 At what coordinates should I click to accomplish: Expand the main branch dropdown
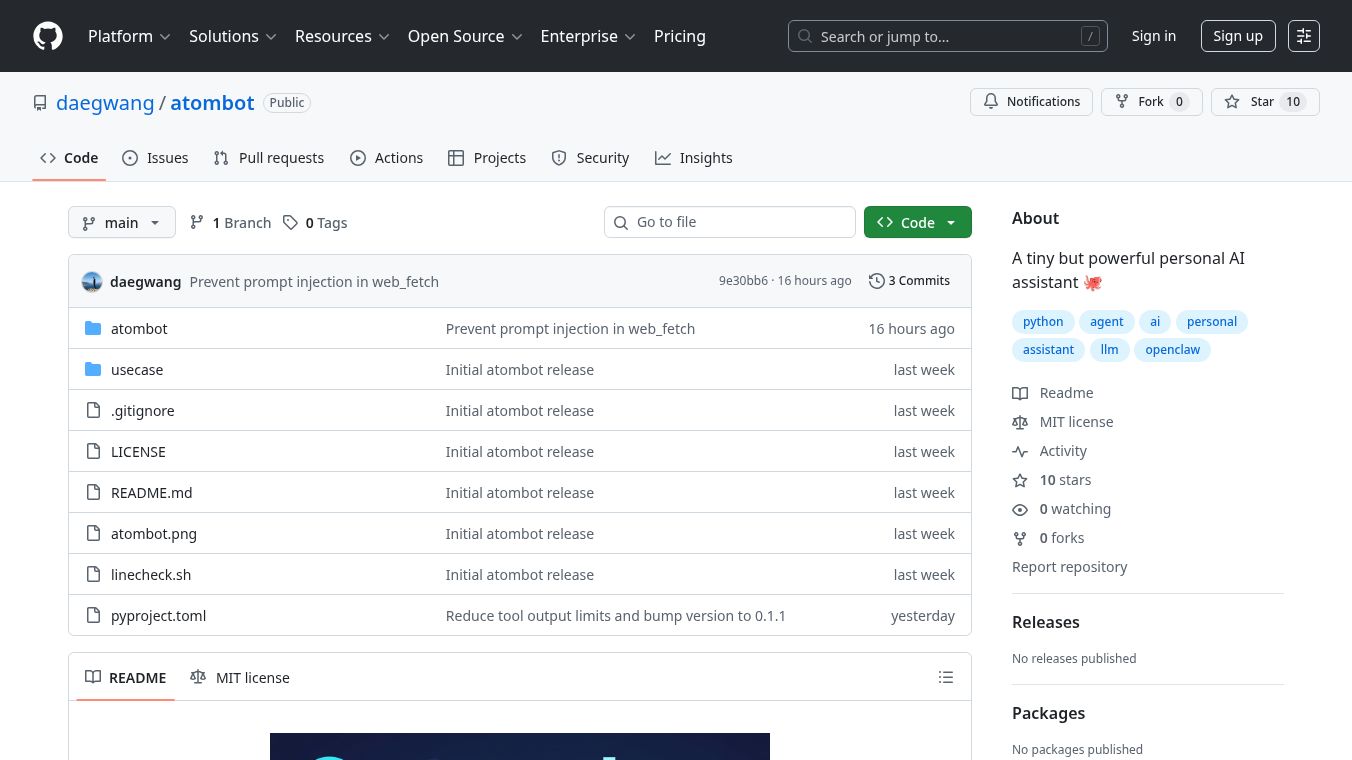[x=122, y=223]
